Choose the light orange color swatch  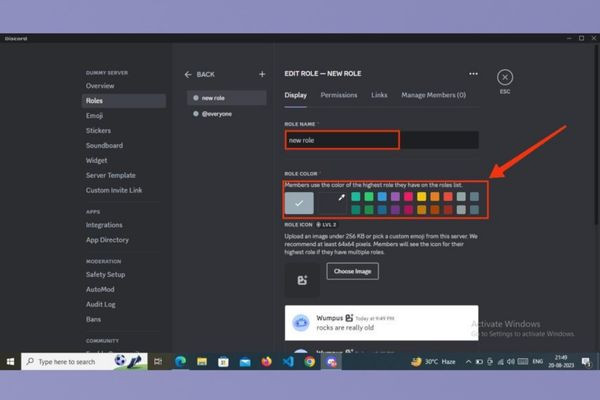click(x=435, y=197)
